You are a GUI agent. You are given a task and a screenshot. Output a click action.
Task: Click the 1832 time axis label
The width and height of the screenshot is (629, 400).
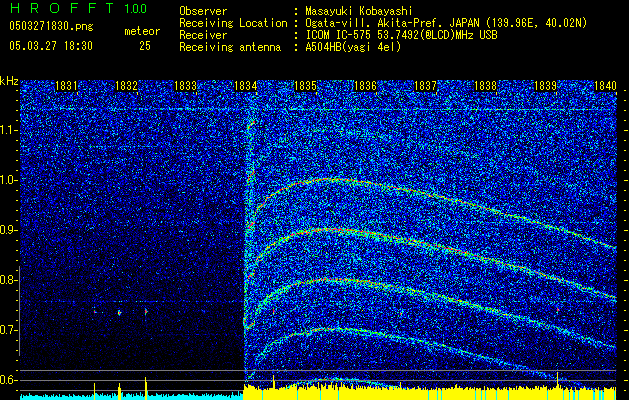tap(126, 86)
